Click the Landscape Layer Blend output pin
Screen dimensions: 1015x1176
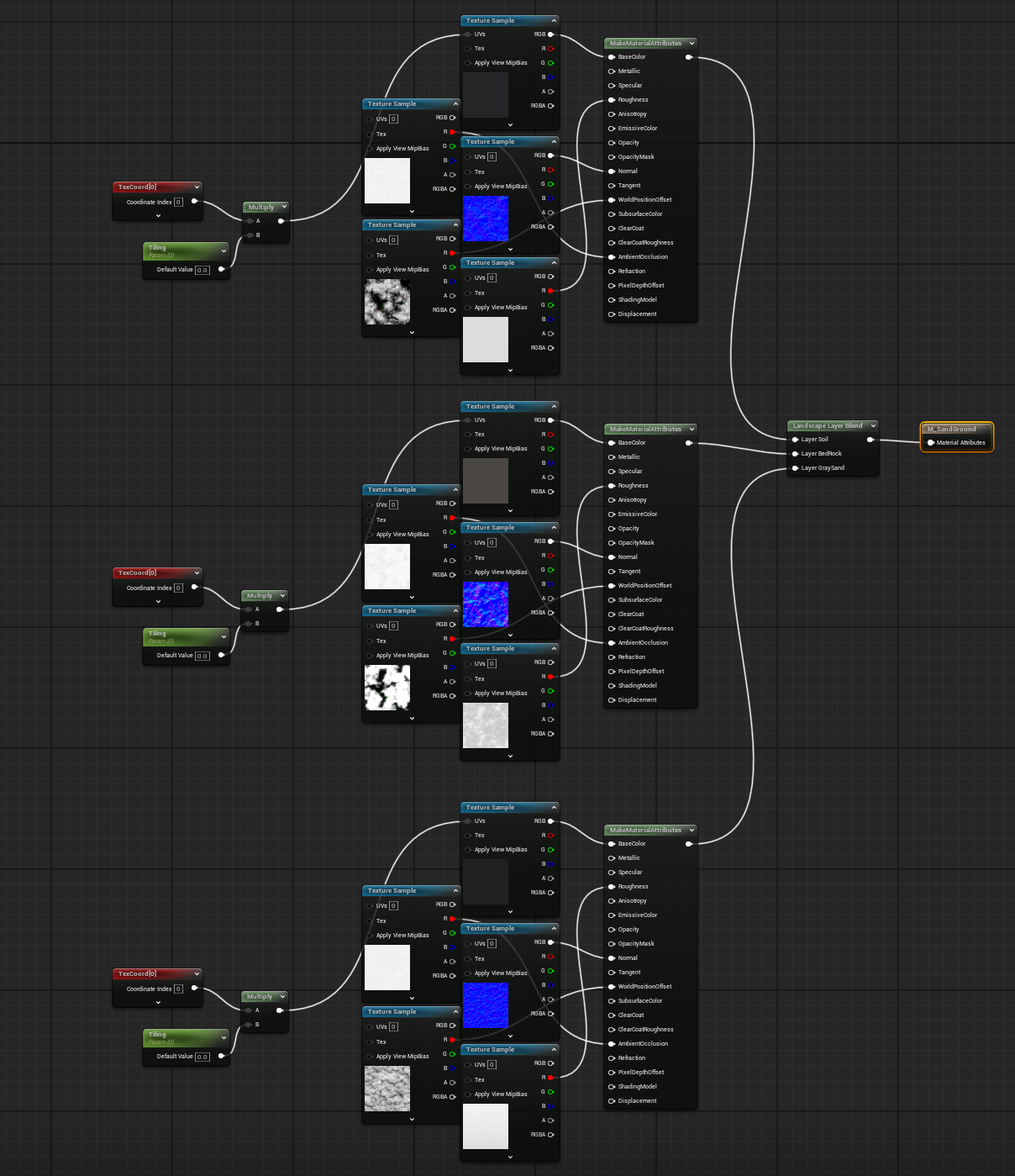click(x=870, y=440)
